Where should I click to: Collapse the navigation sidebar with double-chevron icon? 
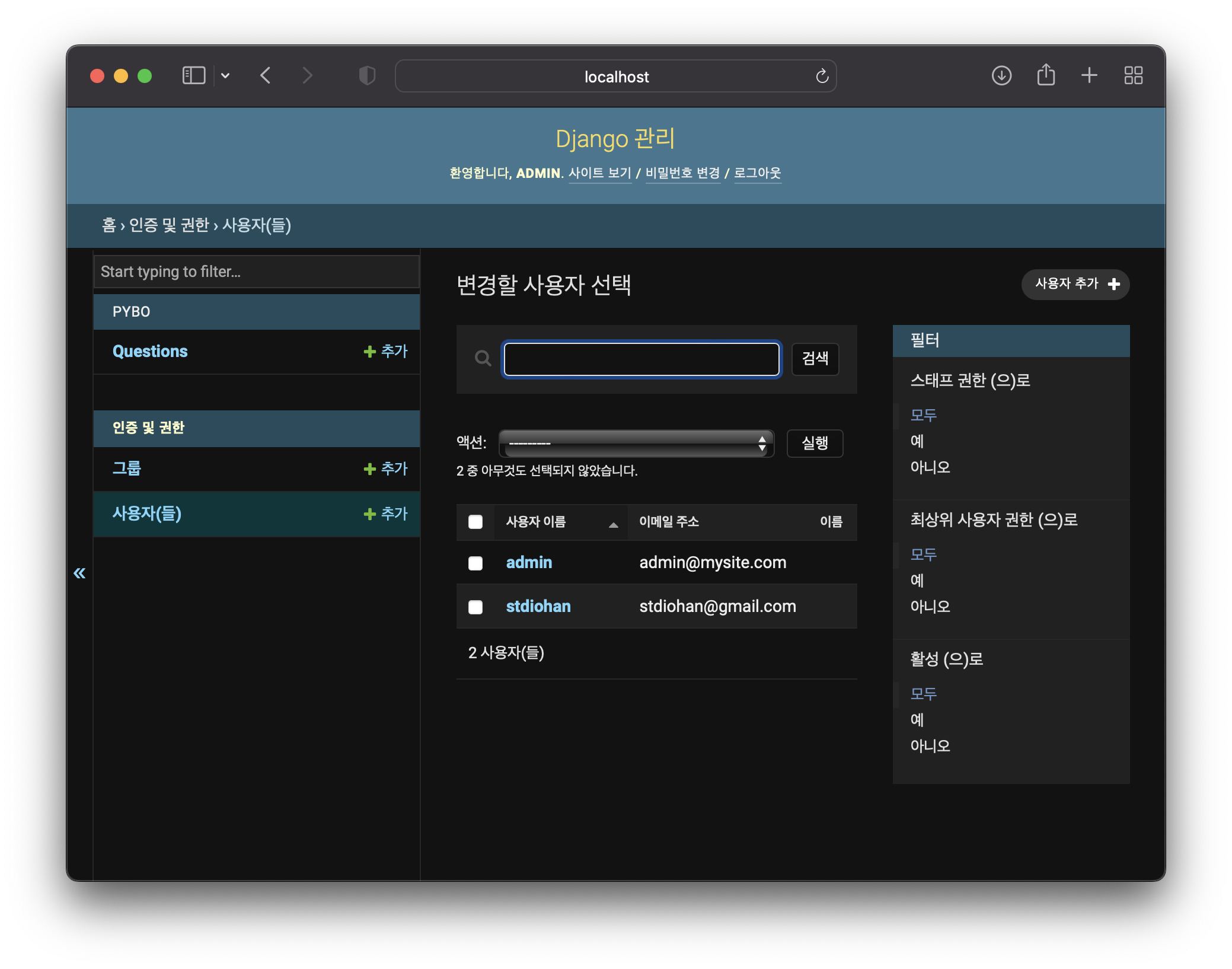tap(79, 573)
